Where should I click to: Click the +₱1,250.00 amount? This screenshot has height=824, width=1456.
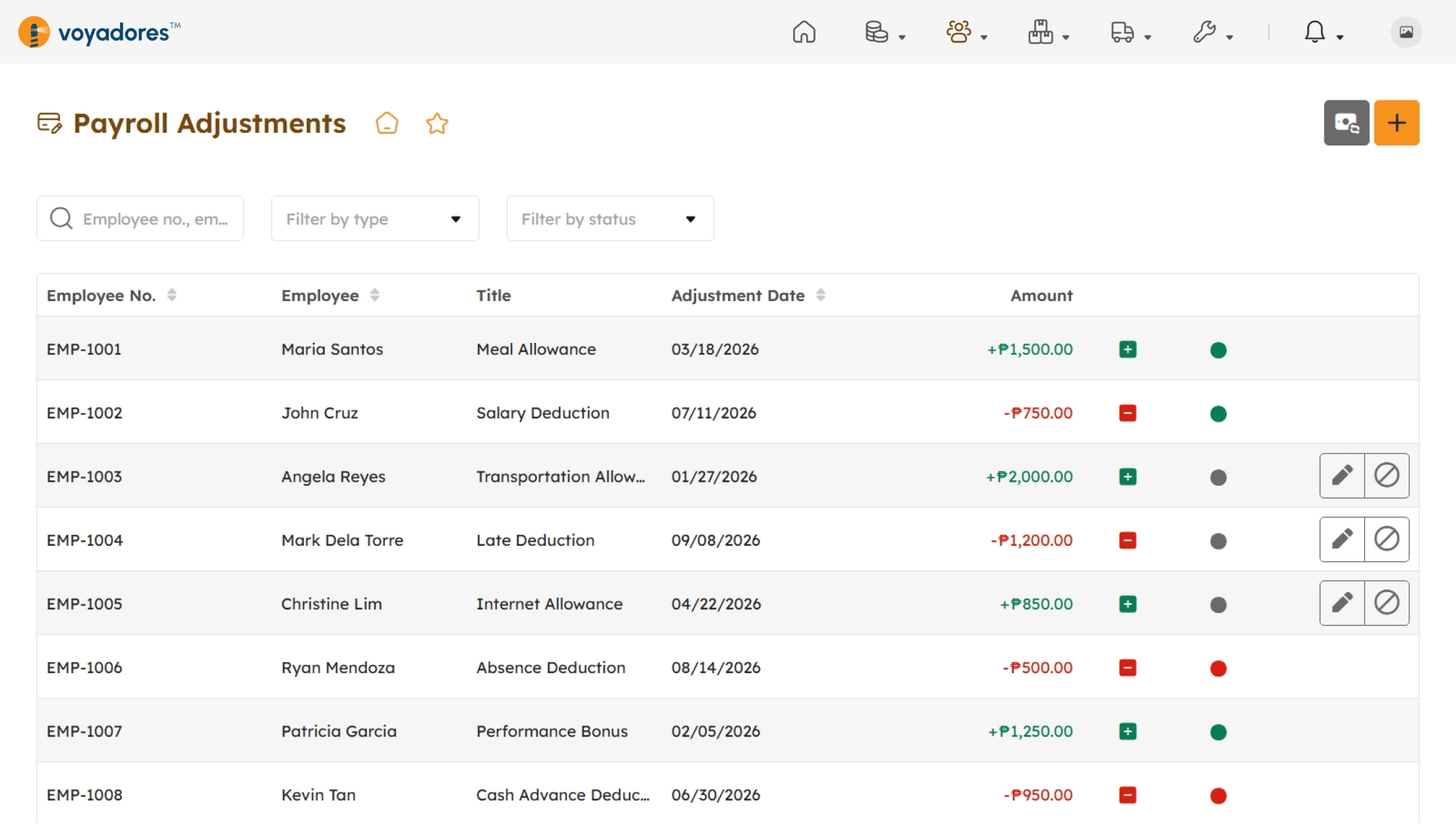click(1030, 731)
